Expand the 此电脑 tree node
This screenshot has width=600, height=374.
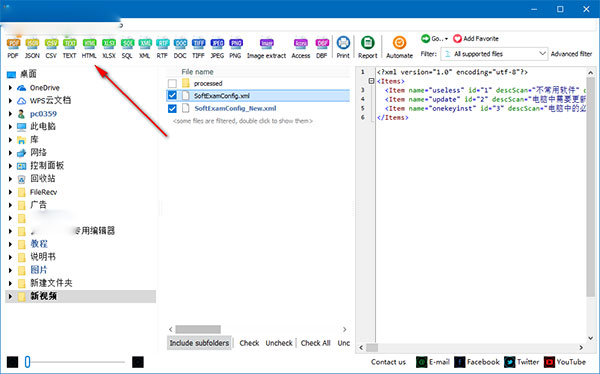pos(10,127)
